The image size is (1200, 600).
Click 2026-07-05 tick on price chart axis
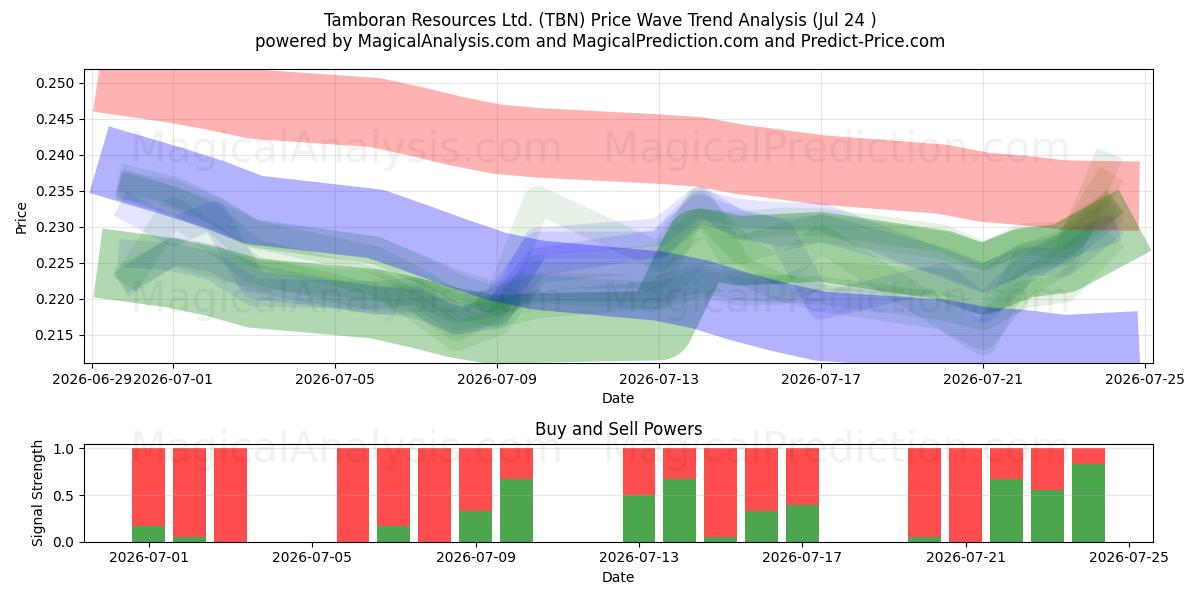tap(334, 379)
